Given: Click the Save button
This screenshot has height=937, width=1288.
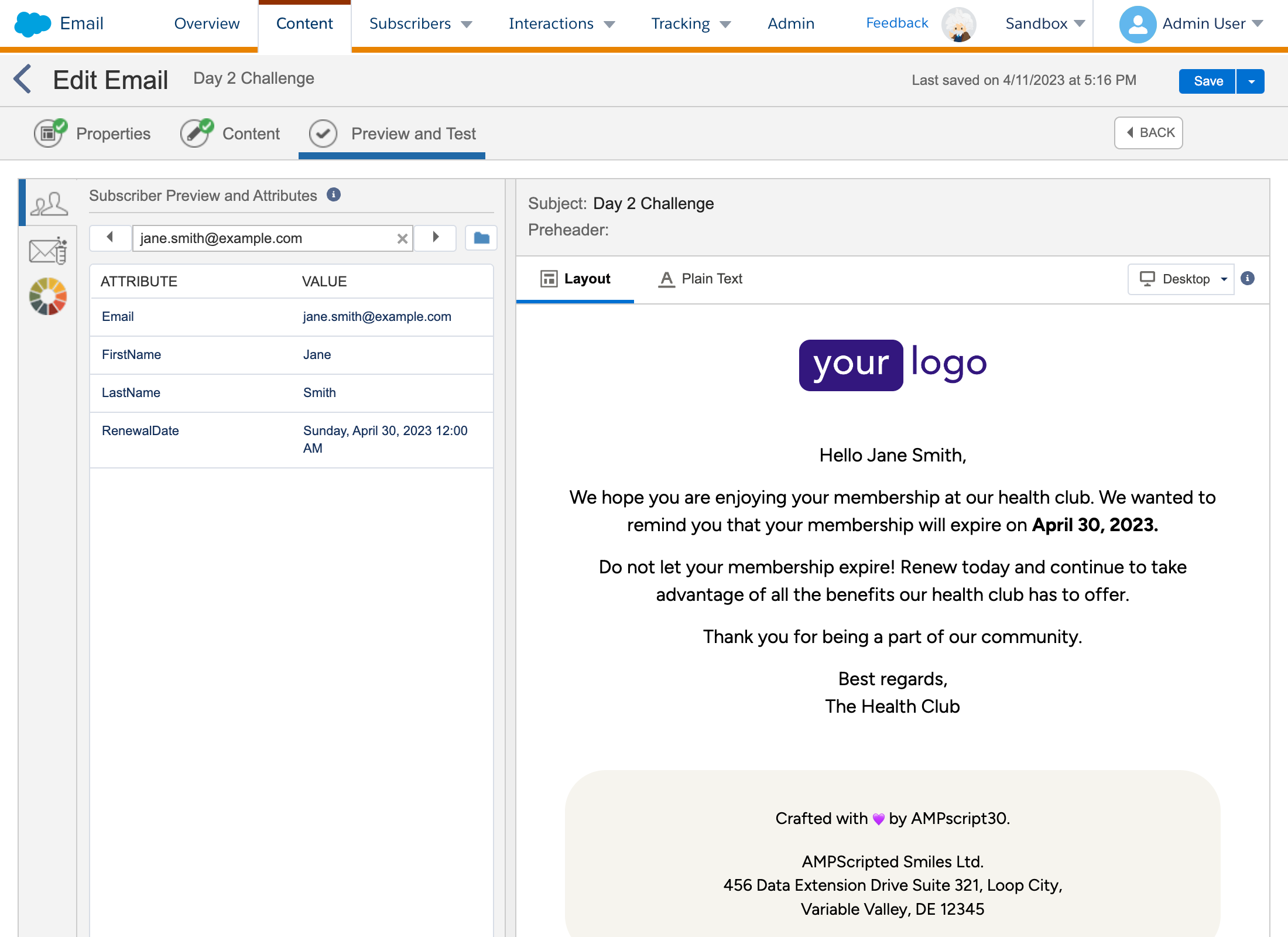Looking at the screenshot, I should point(1208,81).
